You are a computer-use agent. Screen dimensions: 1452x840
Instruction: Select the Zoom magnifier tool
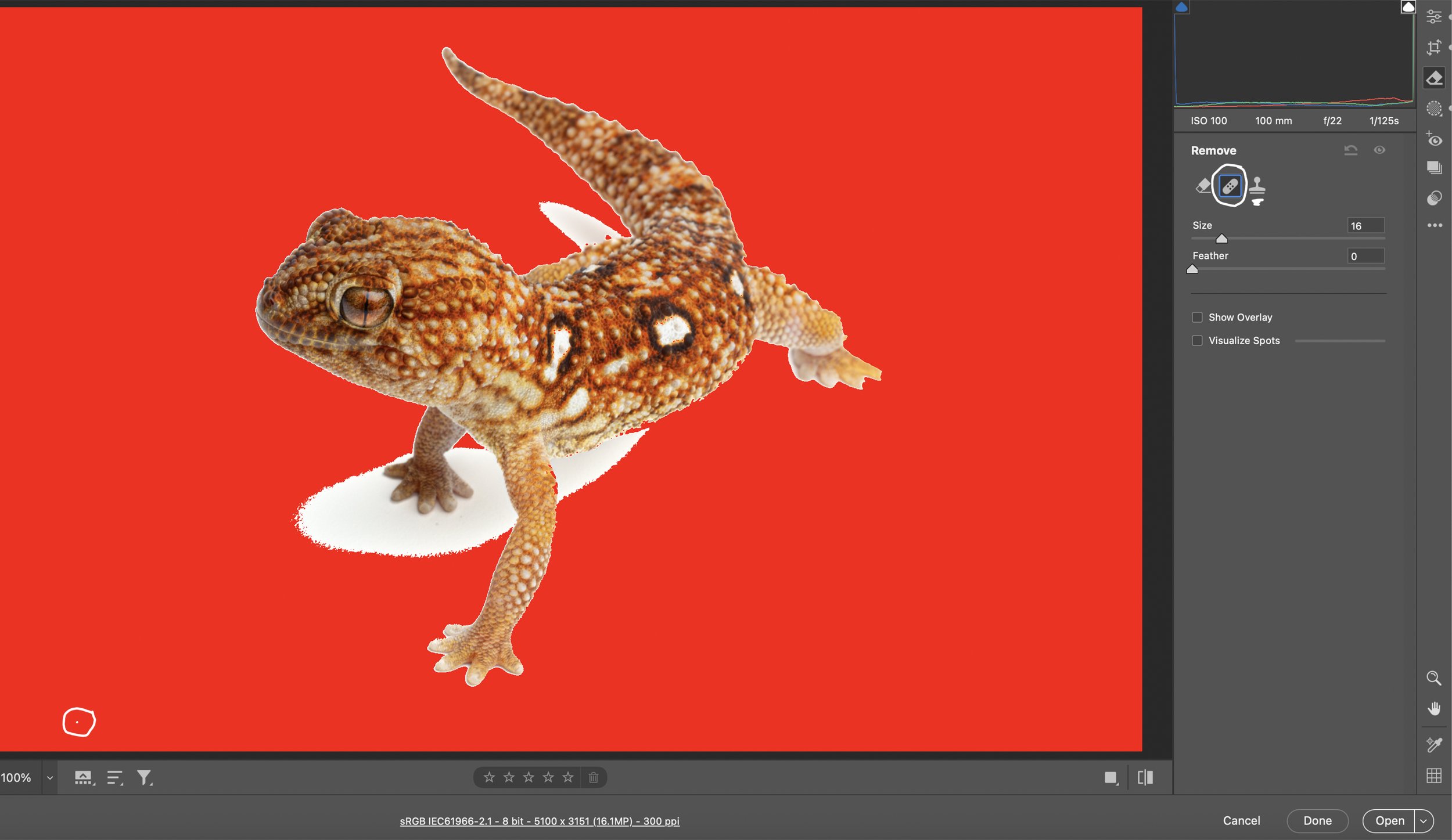click(x=1434, y=678)
